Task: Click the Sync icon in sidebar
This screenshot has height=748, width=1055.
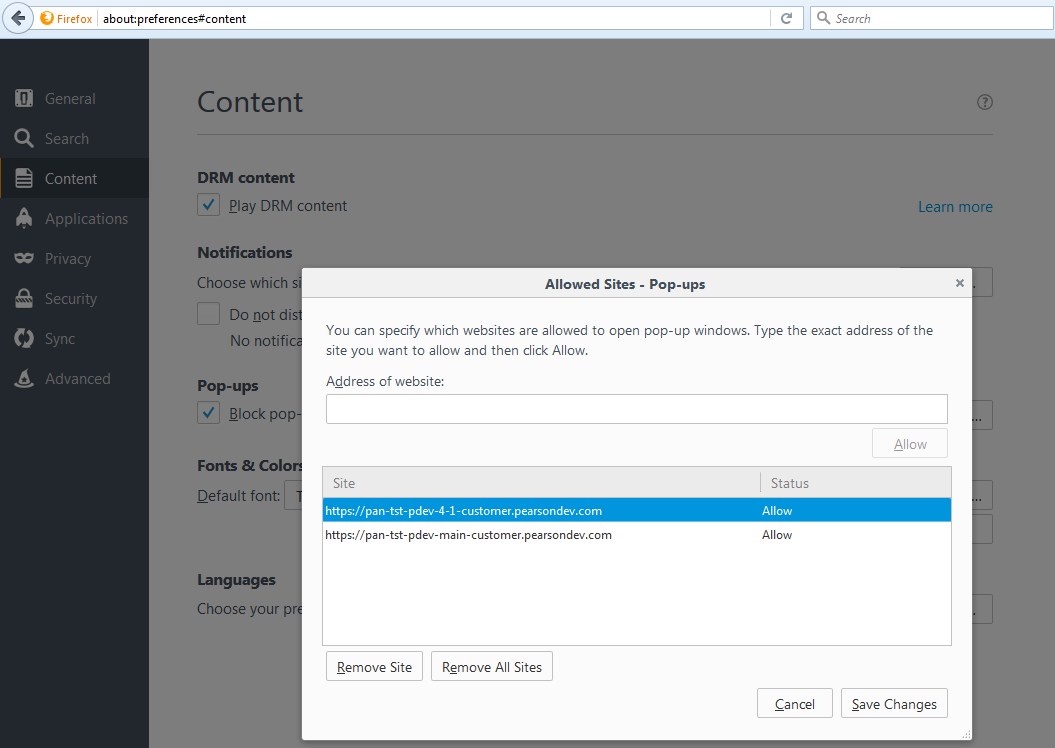Action: (24, 339)
